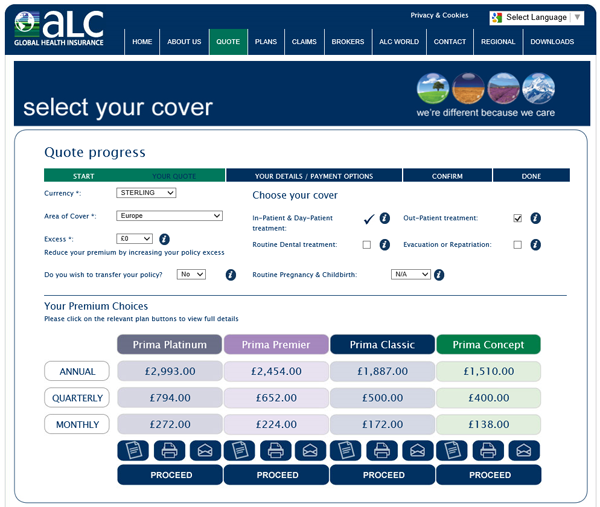Screen dimensions: 600x507
Task: Click CONFIRM step in progress bar
Action: point(447,176)
